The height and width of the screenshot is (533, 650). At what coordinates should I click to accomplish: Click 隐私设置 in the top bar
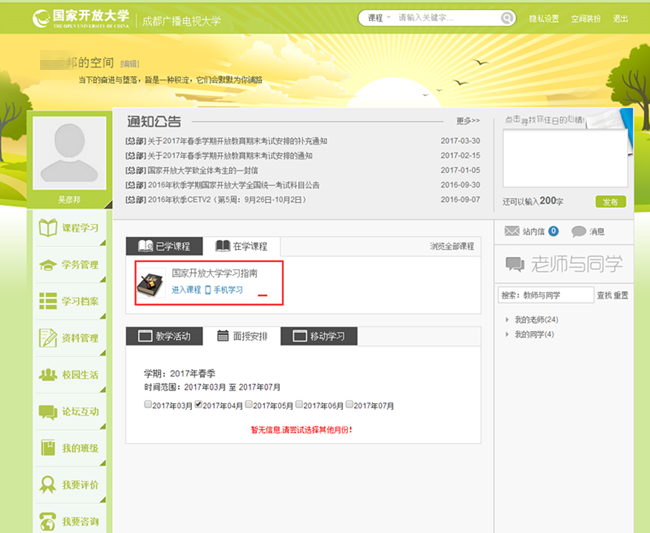(544, 19)
